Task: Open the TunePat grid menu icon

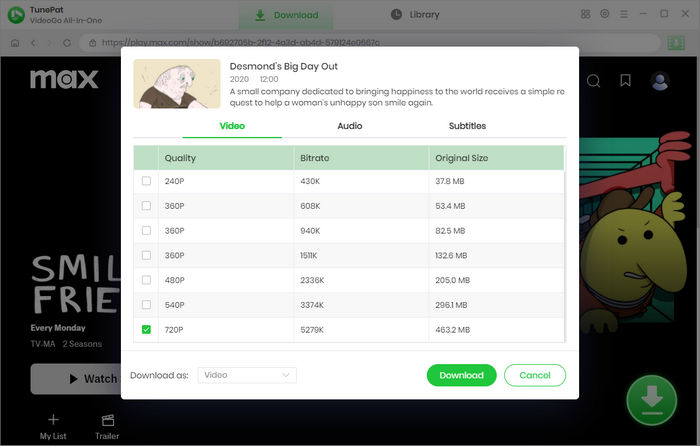Action: 585,15
